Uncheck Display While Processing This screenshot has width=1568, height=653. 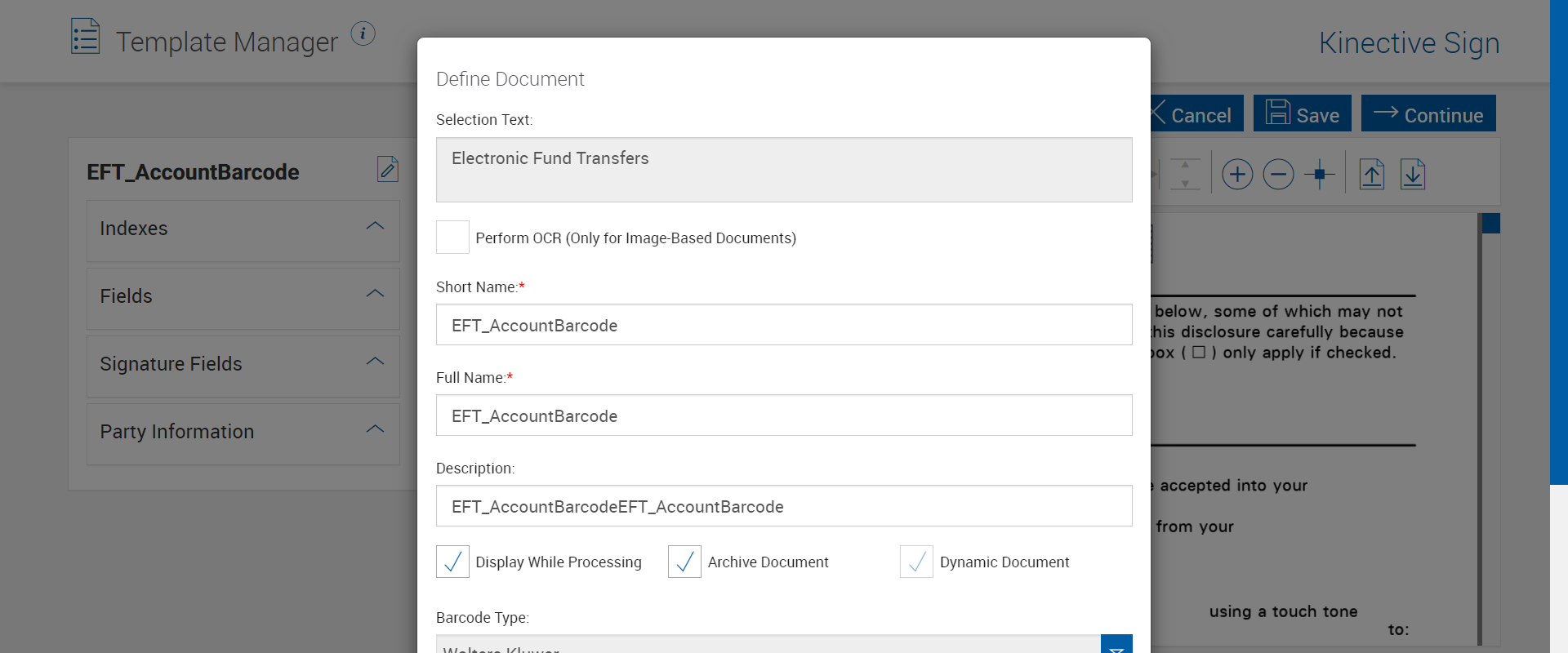pyautogui.click(x=452, y=562)
